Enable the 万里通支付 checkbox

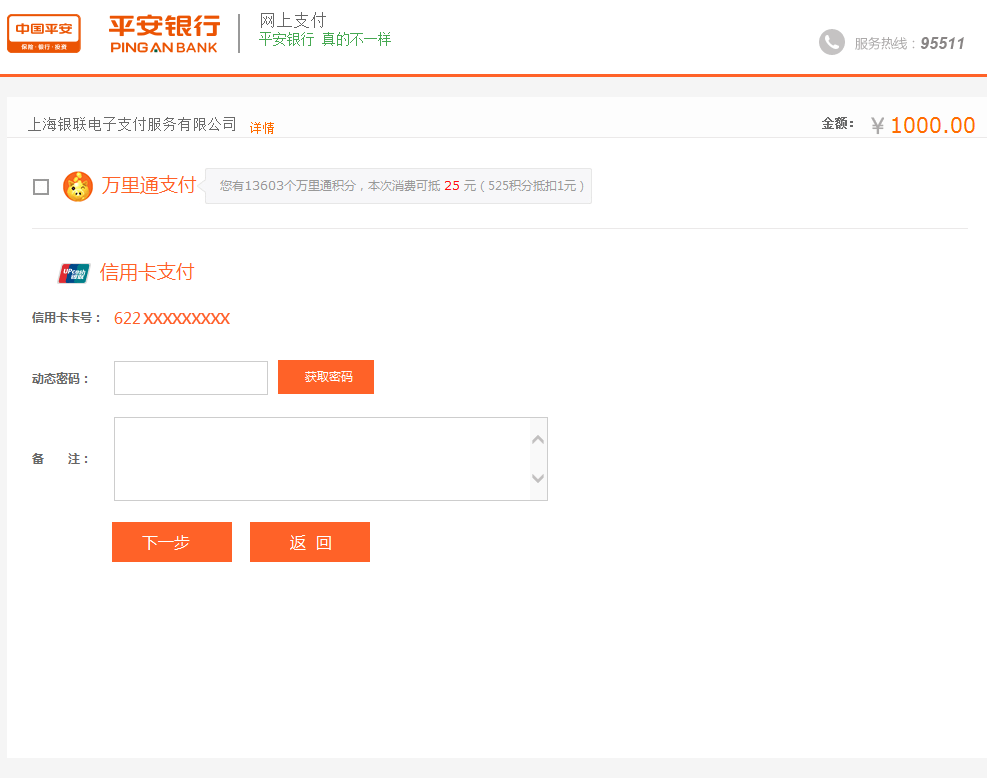pos(41,187)
